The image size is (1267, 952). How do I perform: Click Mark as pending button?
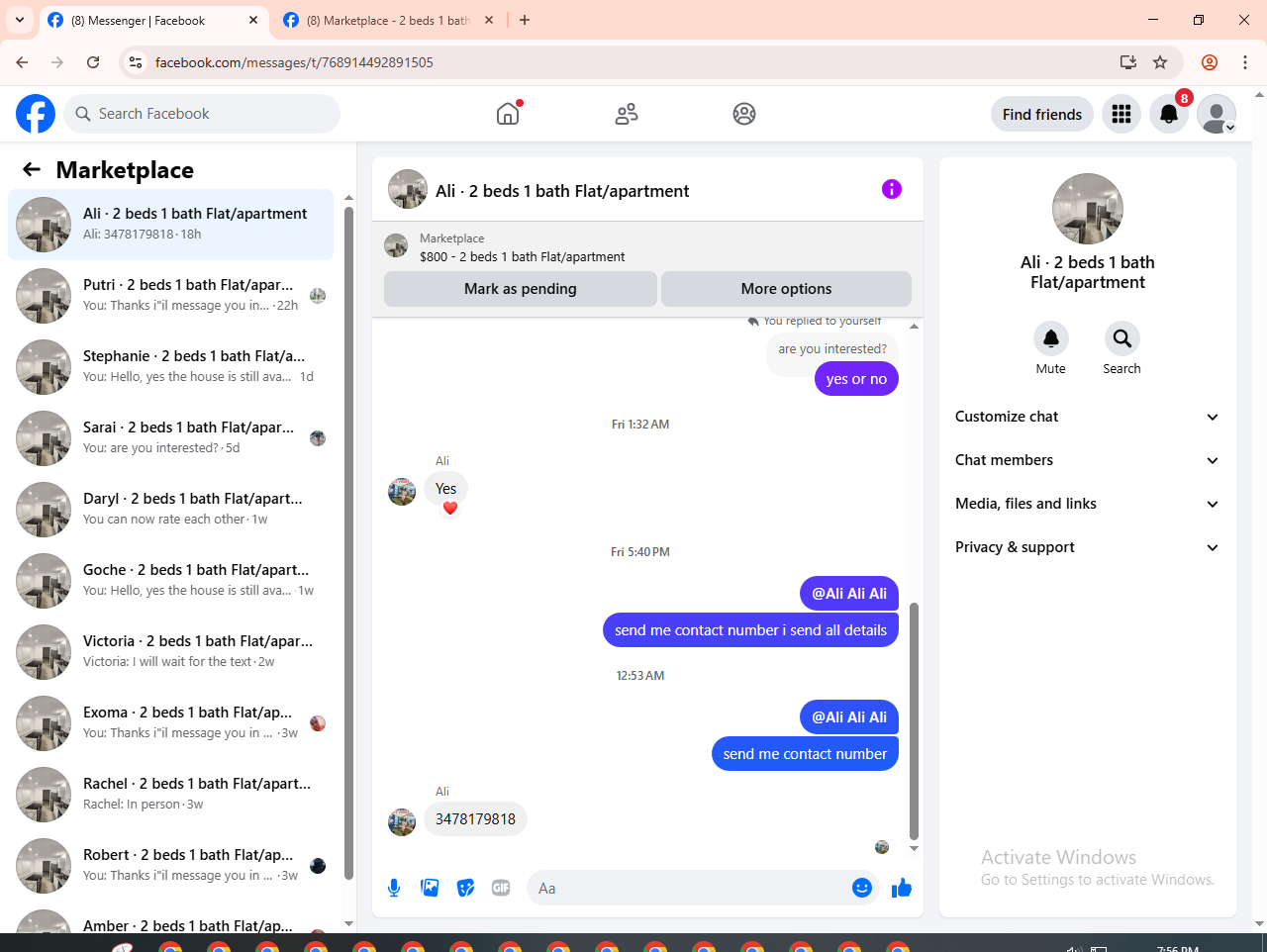point(521,289)
